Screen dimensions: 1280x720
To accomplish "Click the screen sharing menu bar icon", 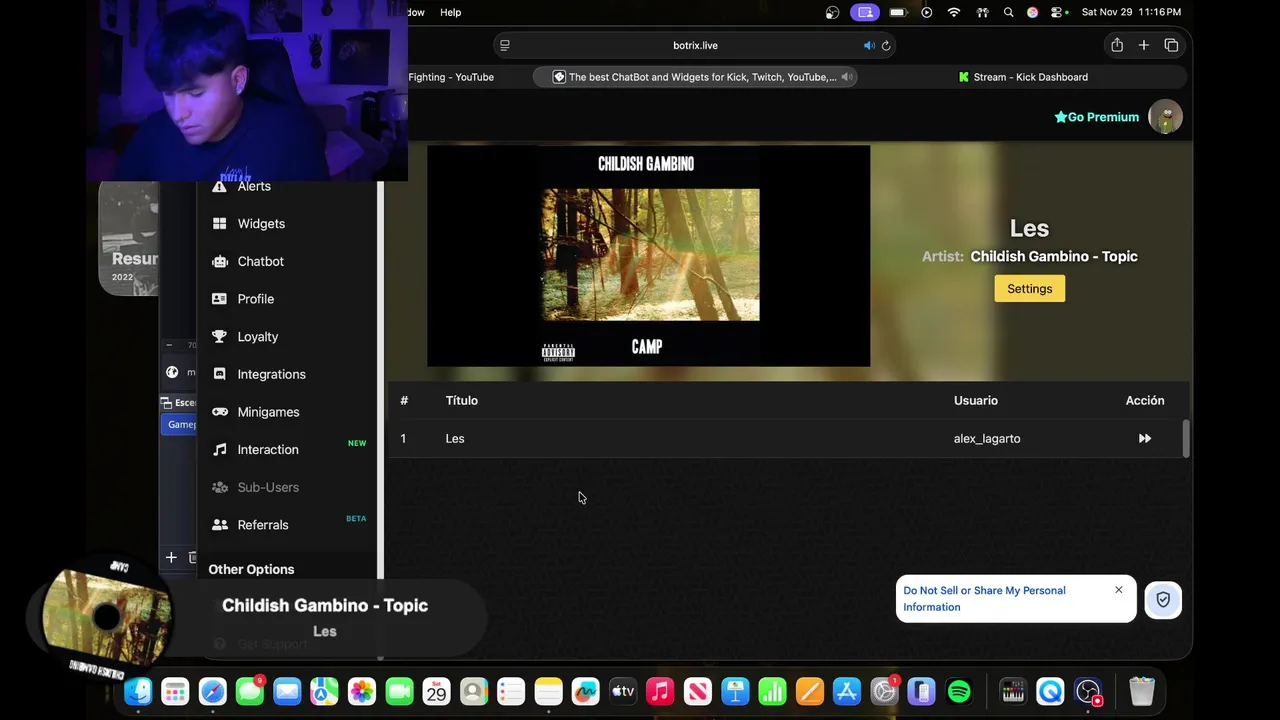I will pos(865,12).
